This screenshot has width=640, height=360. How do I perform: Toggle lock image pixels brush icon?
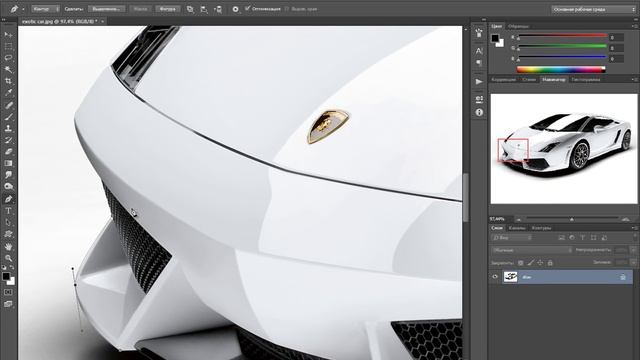[531, 263]
